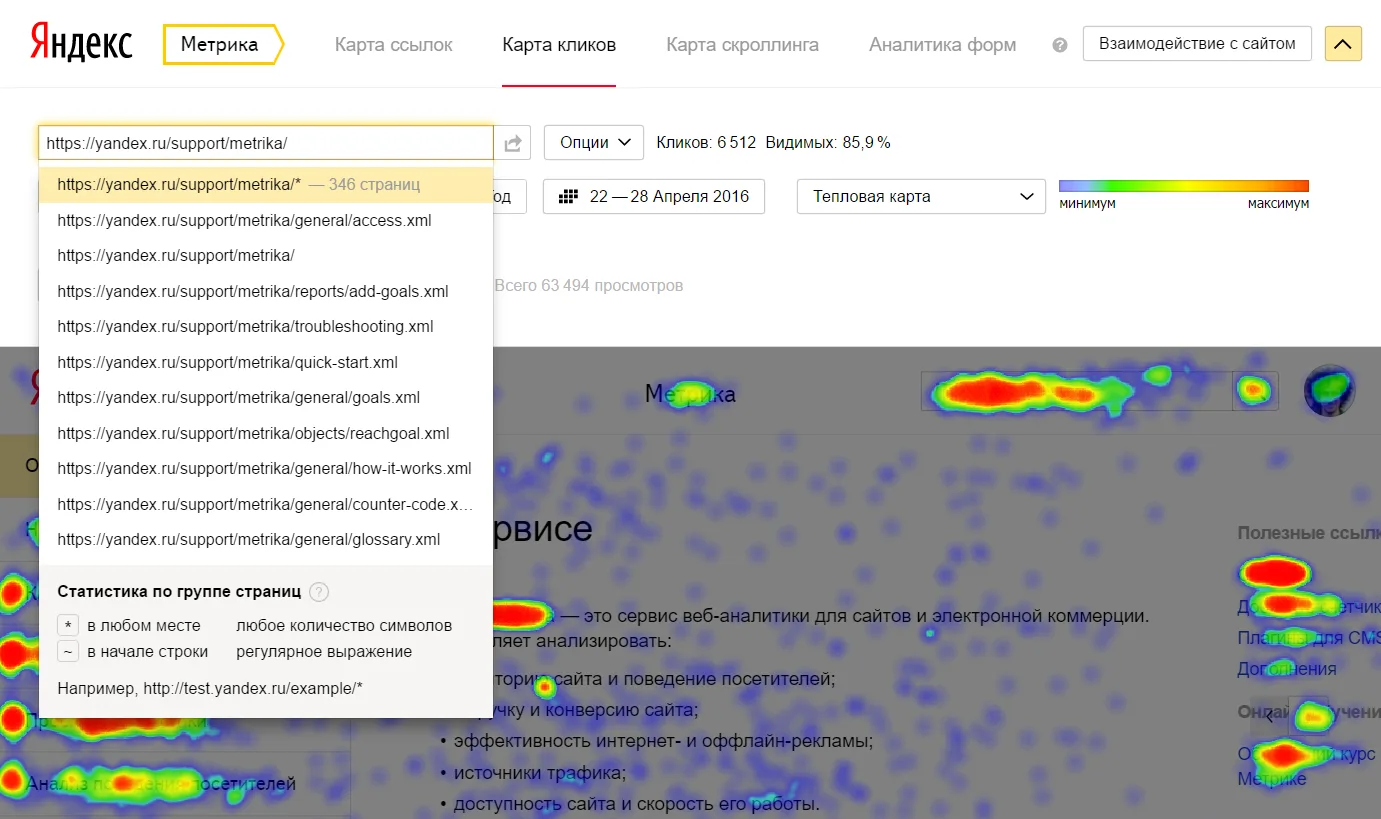Click the в начале строки hint text
The height and width of the screenshot is (819, 1381).
pyautogui.click(x=148, y=652)
